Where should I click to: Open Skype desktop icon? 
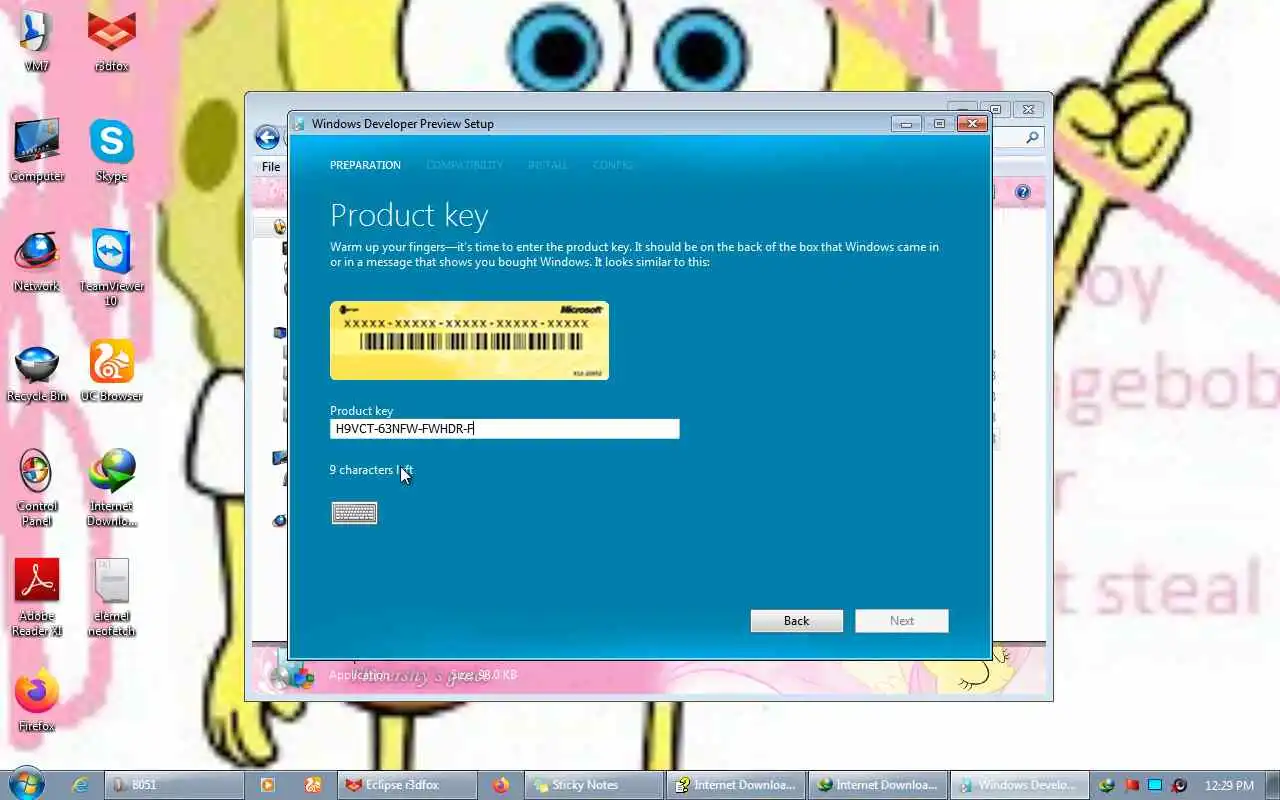[x=112, y=151]
